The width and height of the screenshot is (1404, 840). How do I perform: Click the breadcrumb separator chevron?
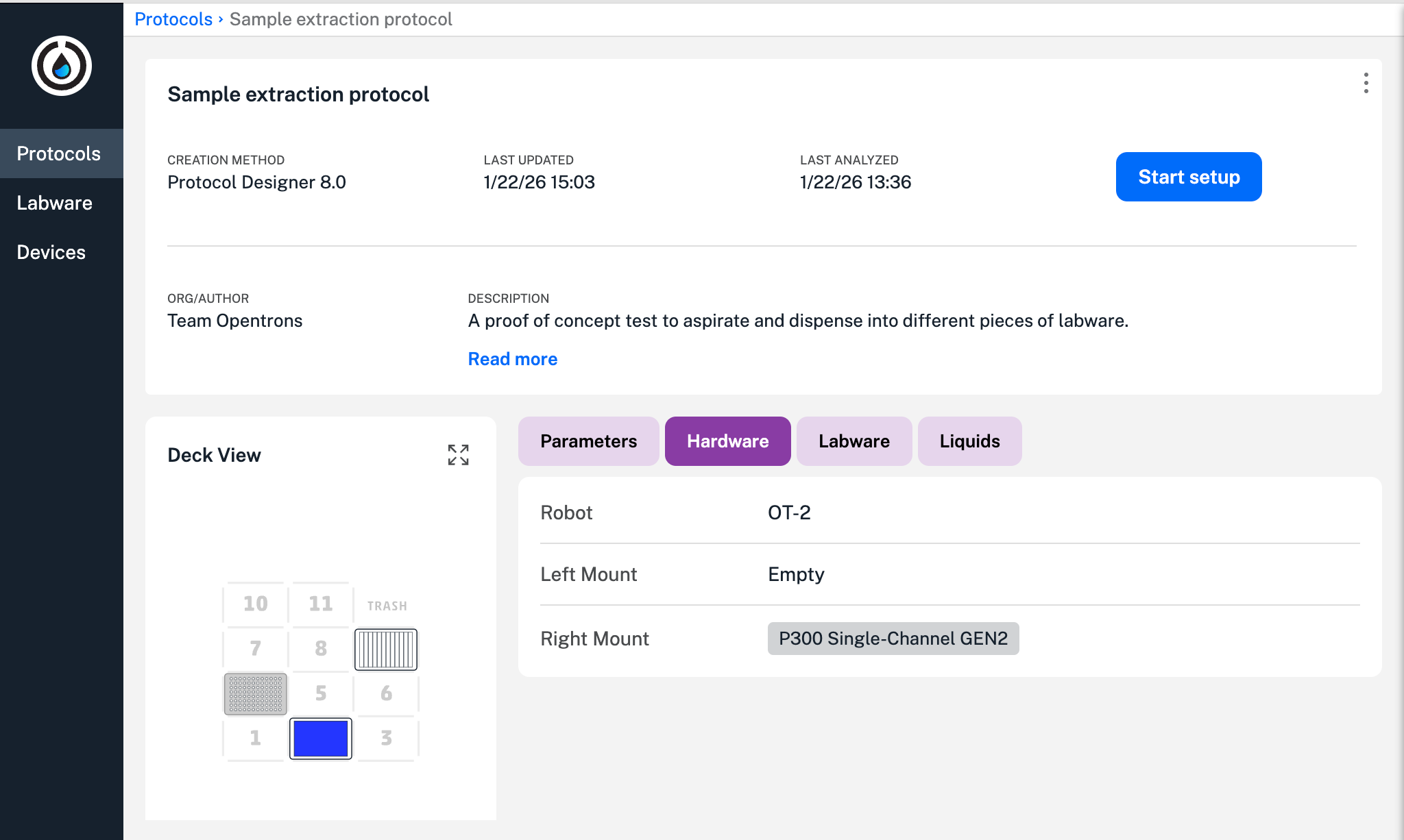(x=221, y=20)
